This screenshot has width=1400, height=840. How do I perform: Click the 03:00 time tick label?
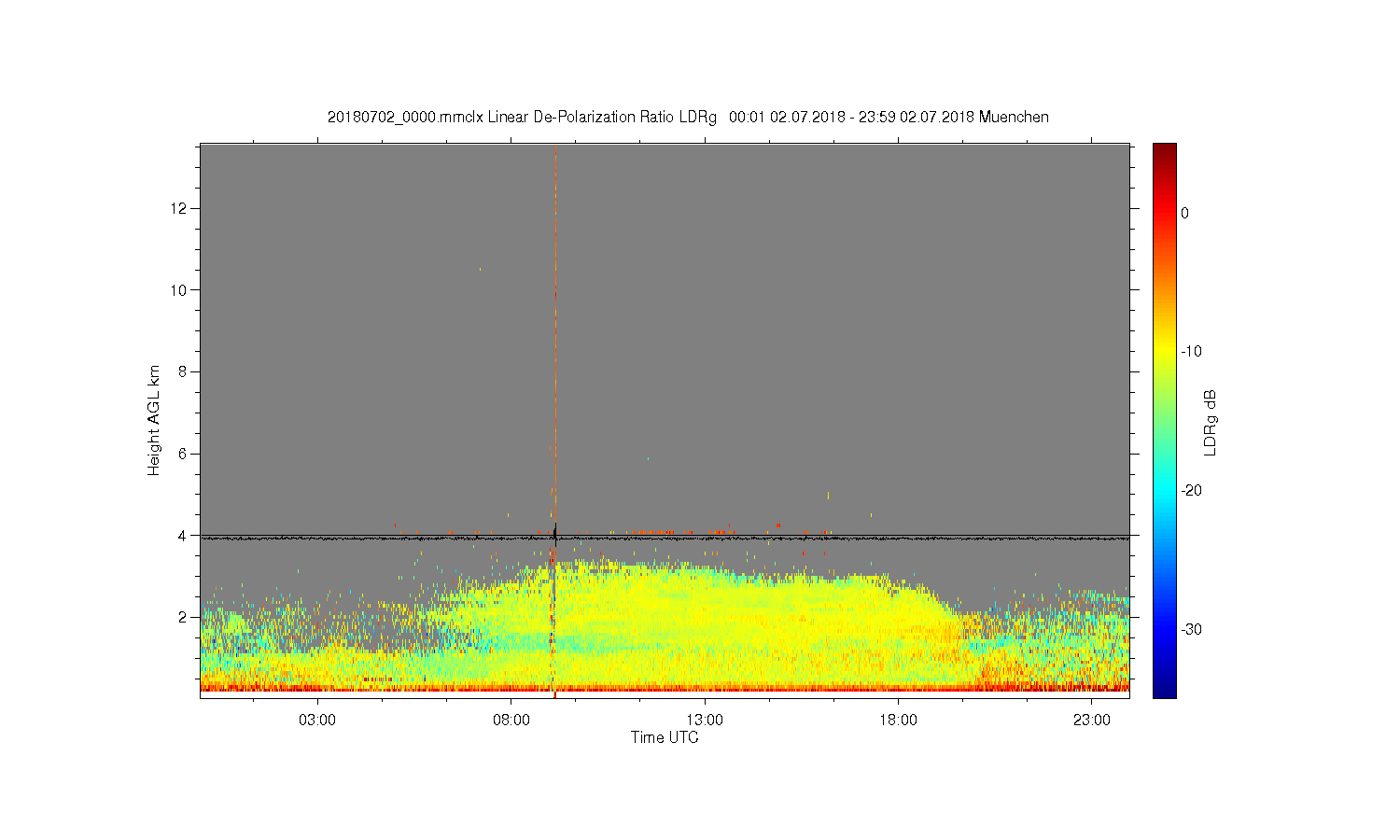click(317, 721)
